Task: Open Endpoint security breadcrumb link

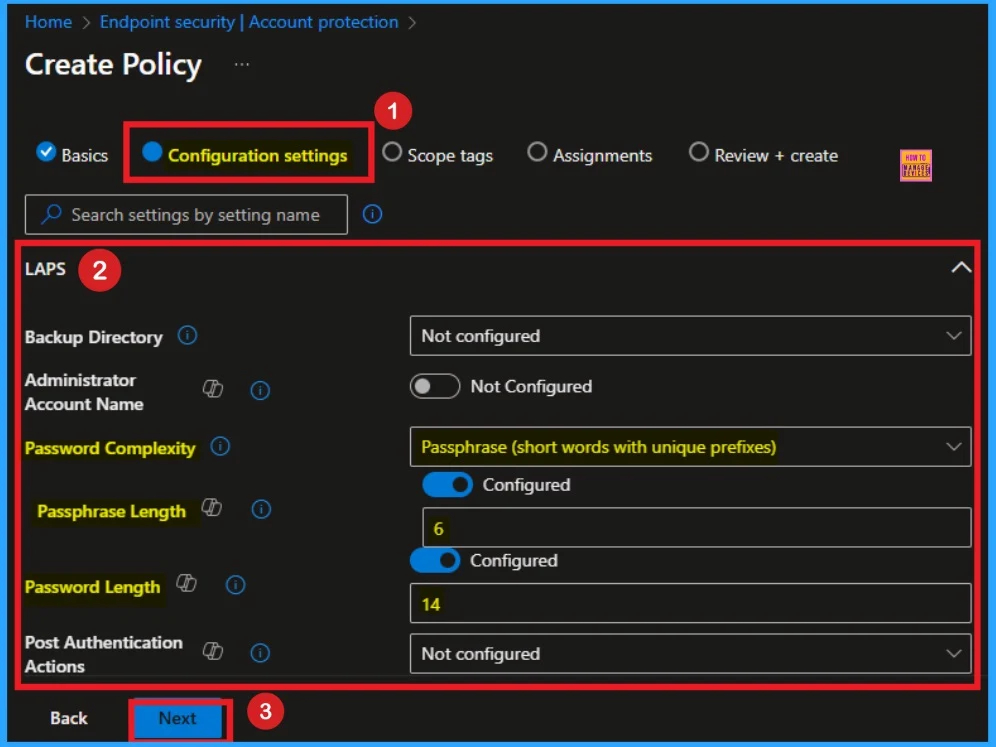Action: pos(249,22)
